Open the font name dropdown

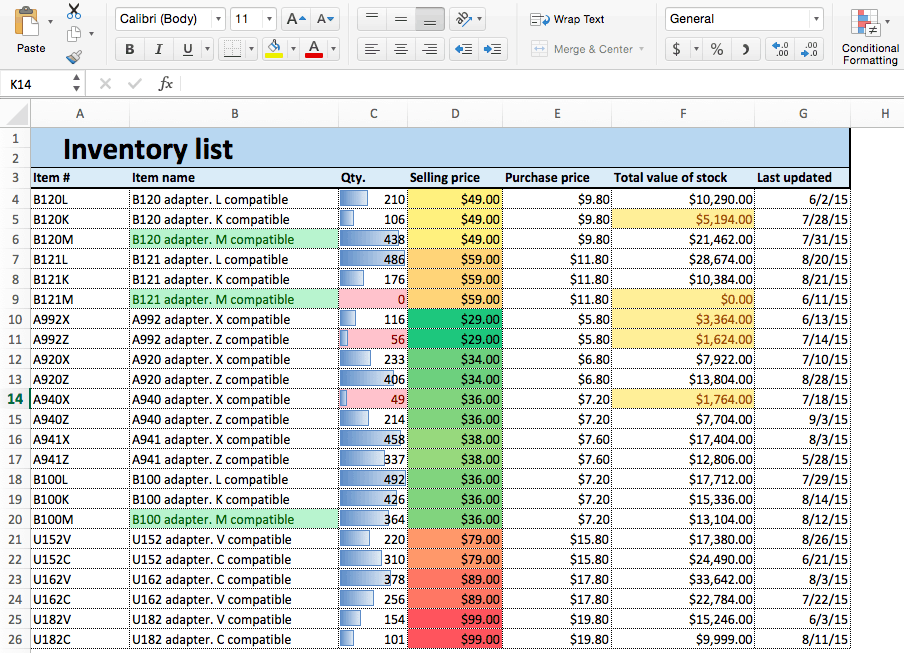click(x=217, y=18)
